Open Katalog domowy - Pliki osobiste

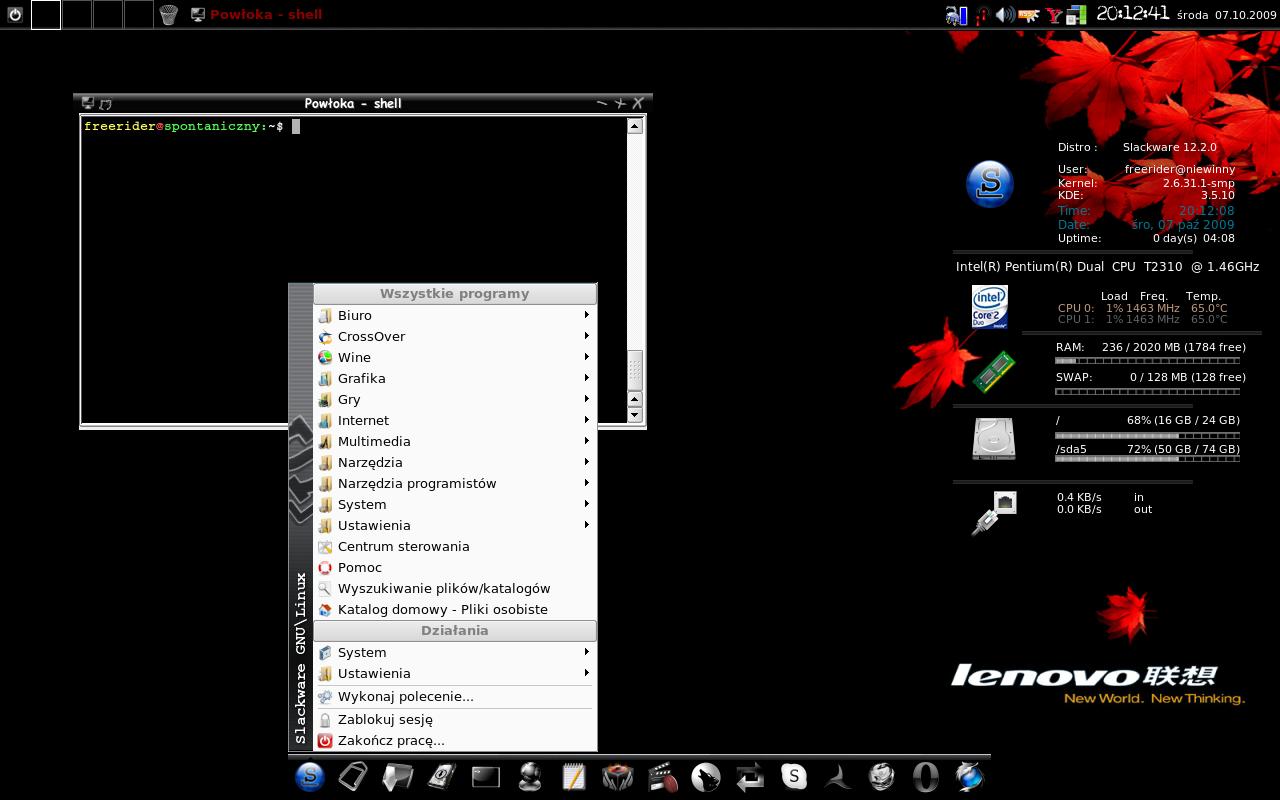click(x=455, y=609)
